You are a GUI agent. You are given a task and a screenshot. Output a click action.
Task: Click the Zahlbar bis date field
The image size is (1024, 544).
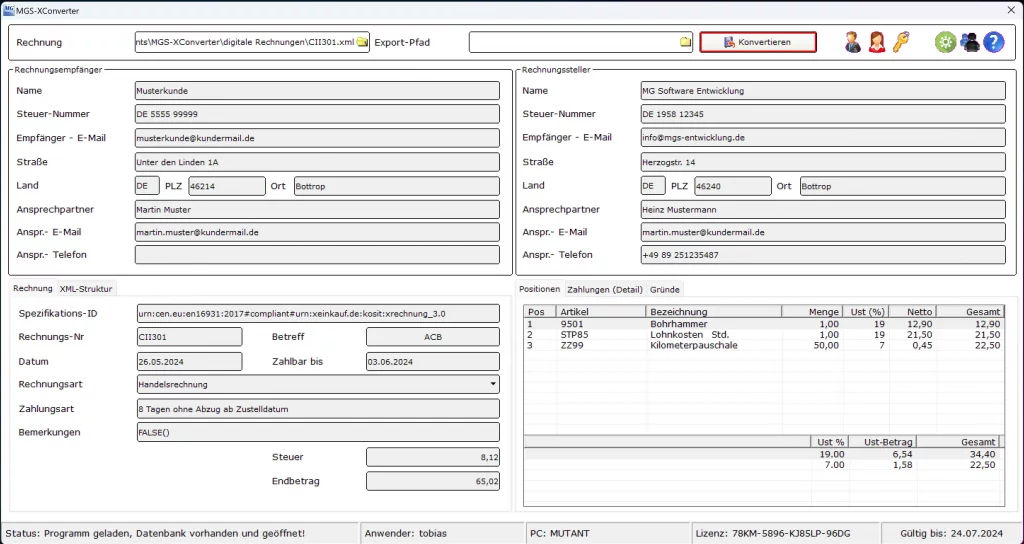(431, 361)
